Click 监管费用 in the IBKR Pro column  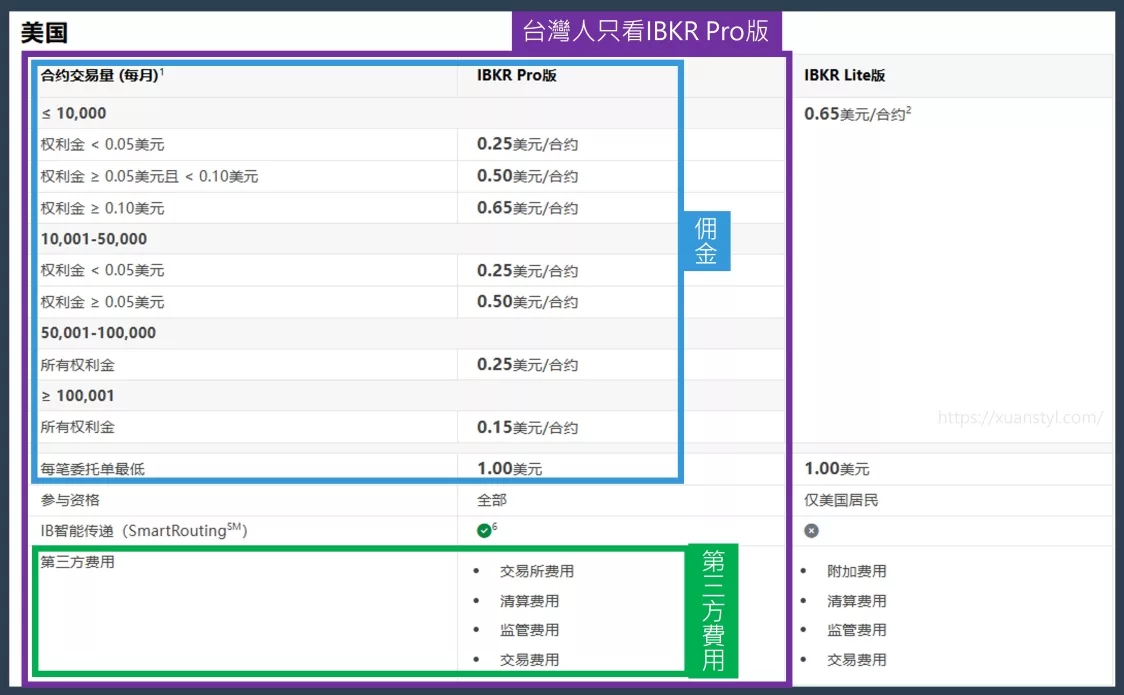pyautogui.click(x=529, y=630)
